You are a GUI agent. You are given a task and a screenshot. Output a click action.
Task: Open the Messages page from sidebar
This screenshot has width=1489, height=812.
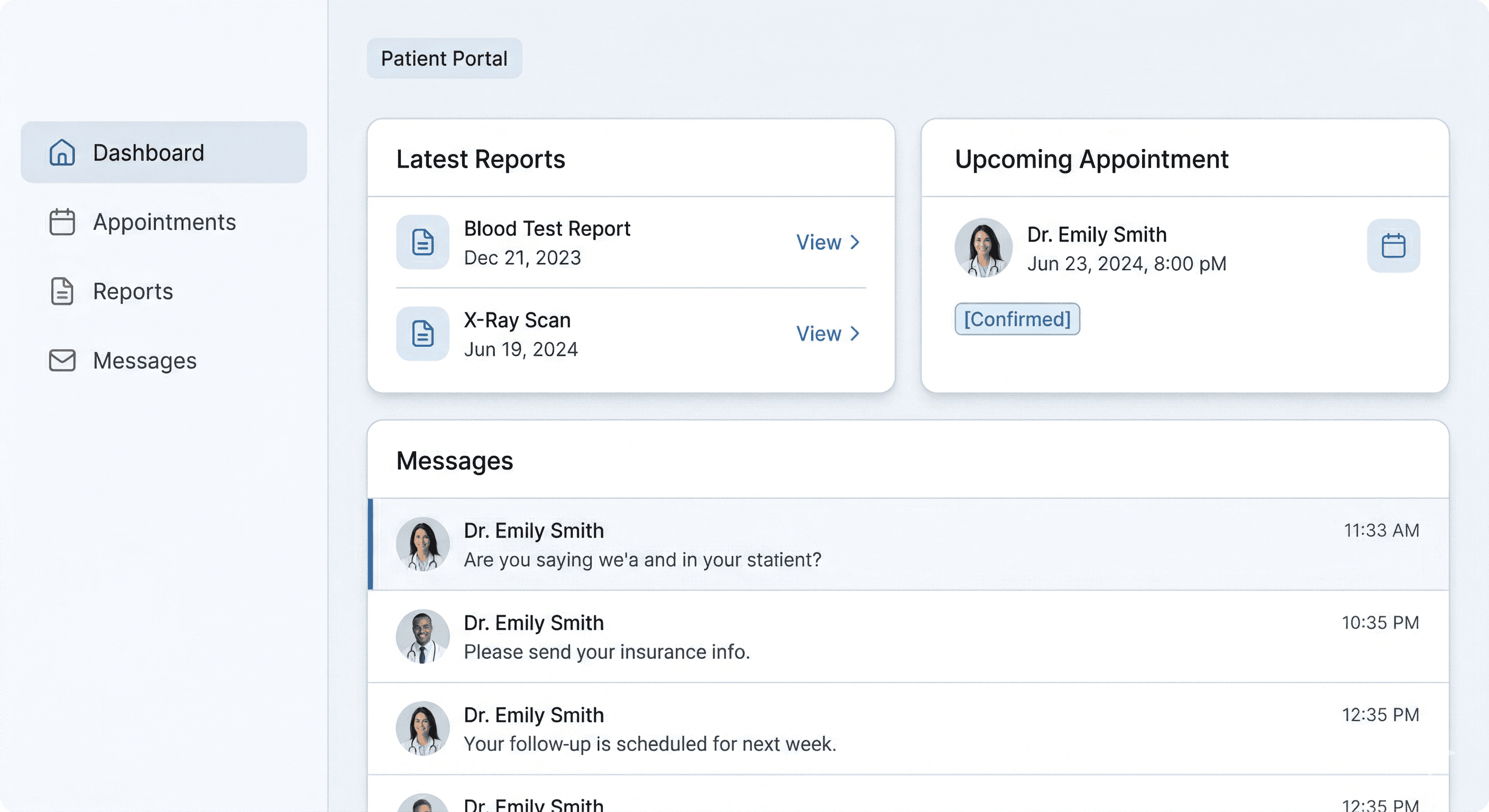tap(144, 361)
